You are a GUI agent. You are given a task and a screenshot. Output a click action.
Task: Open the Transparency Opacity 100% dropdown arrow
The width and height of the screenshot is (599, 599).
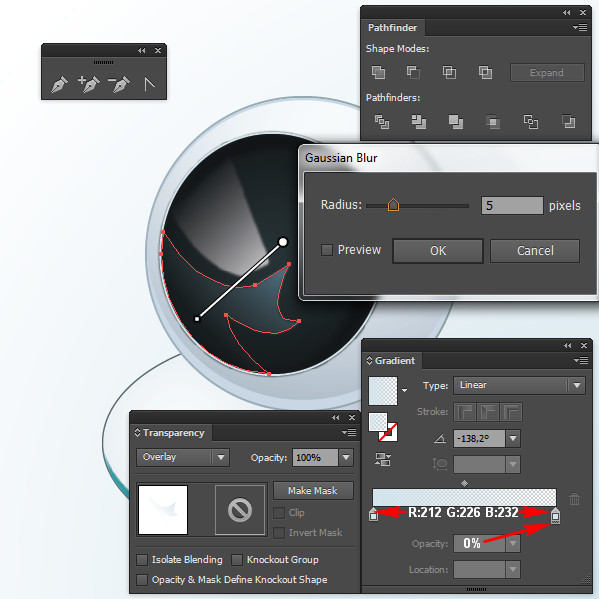click(346, 457)
